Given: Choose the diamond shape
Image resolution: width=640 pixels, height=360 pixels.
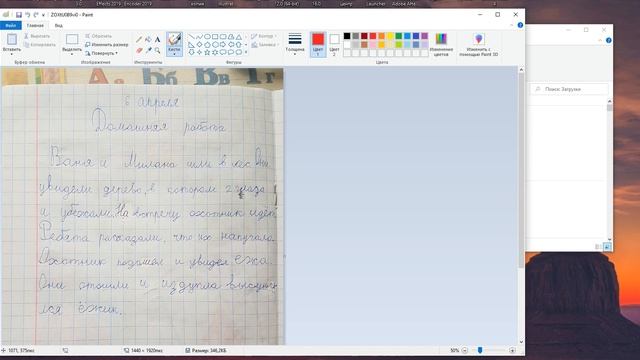Looking at the screenshot, I should pos(199,44).
